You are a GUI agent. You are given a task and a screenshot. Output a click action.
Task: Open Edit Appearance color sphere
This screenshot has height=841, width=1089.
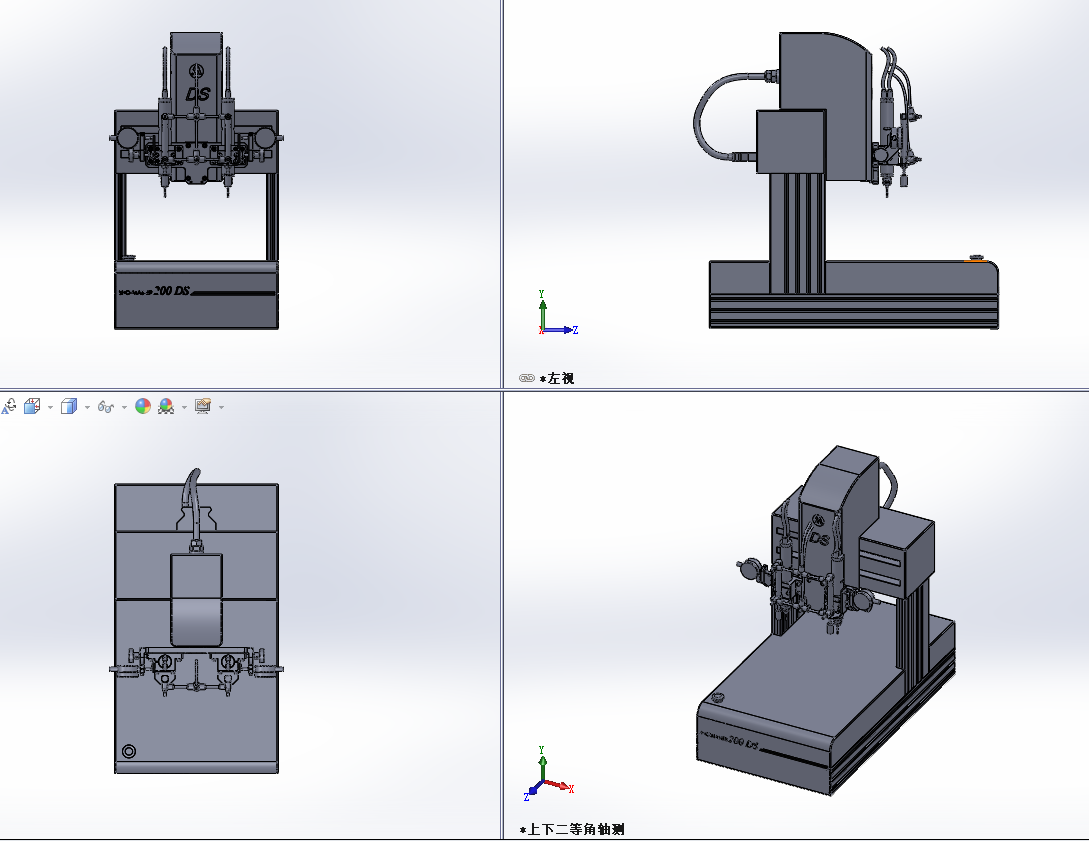point(143,406)
